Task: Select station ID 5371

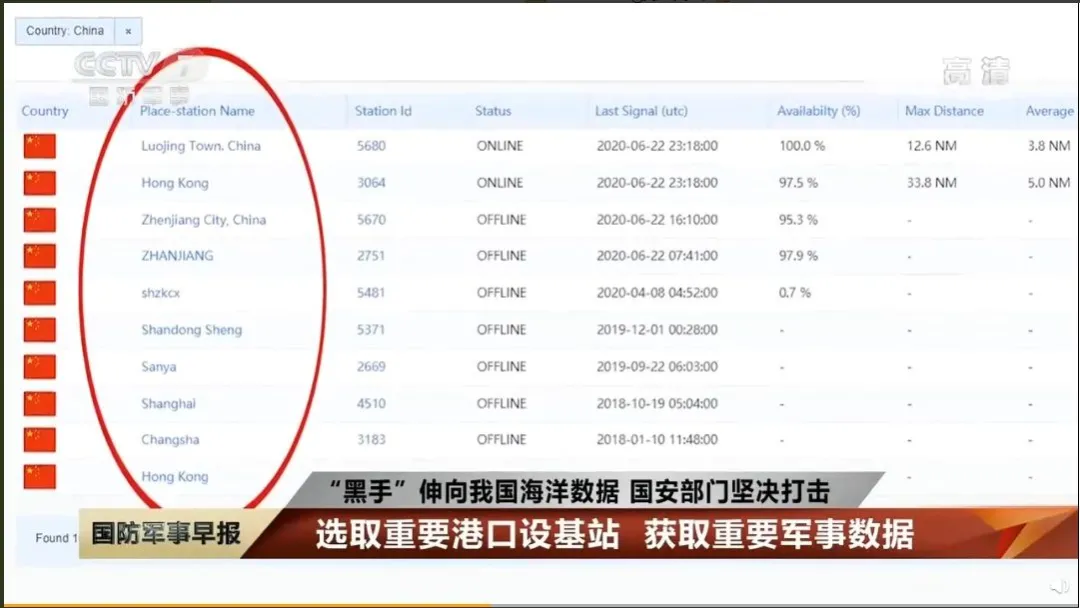Action: click(x=371, y=330)
